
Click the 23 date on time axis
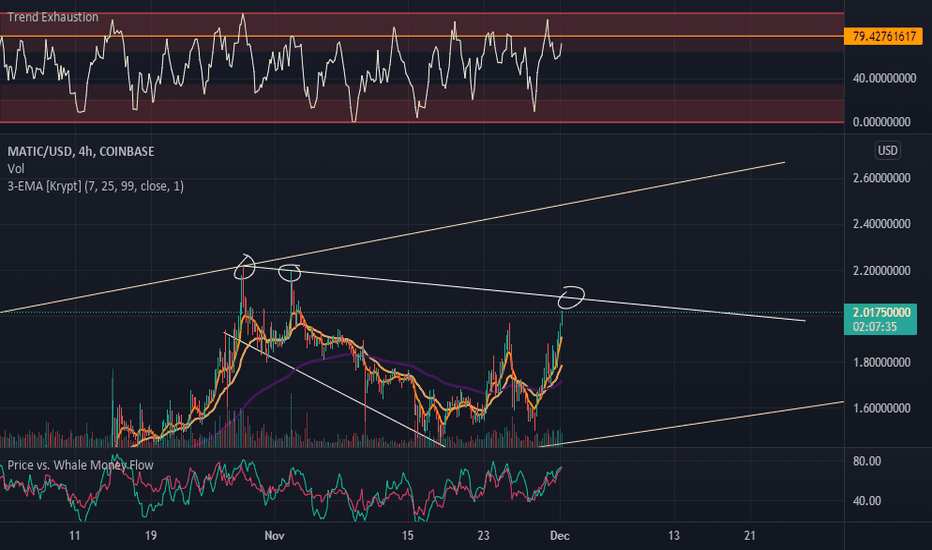click(x=483, y=536)
